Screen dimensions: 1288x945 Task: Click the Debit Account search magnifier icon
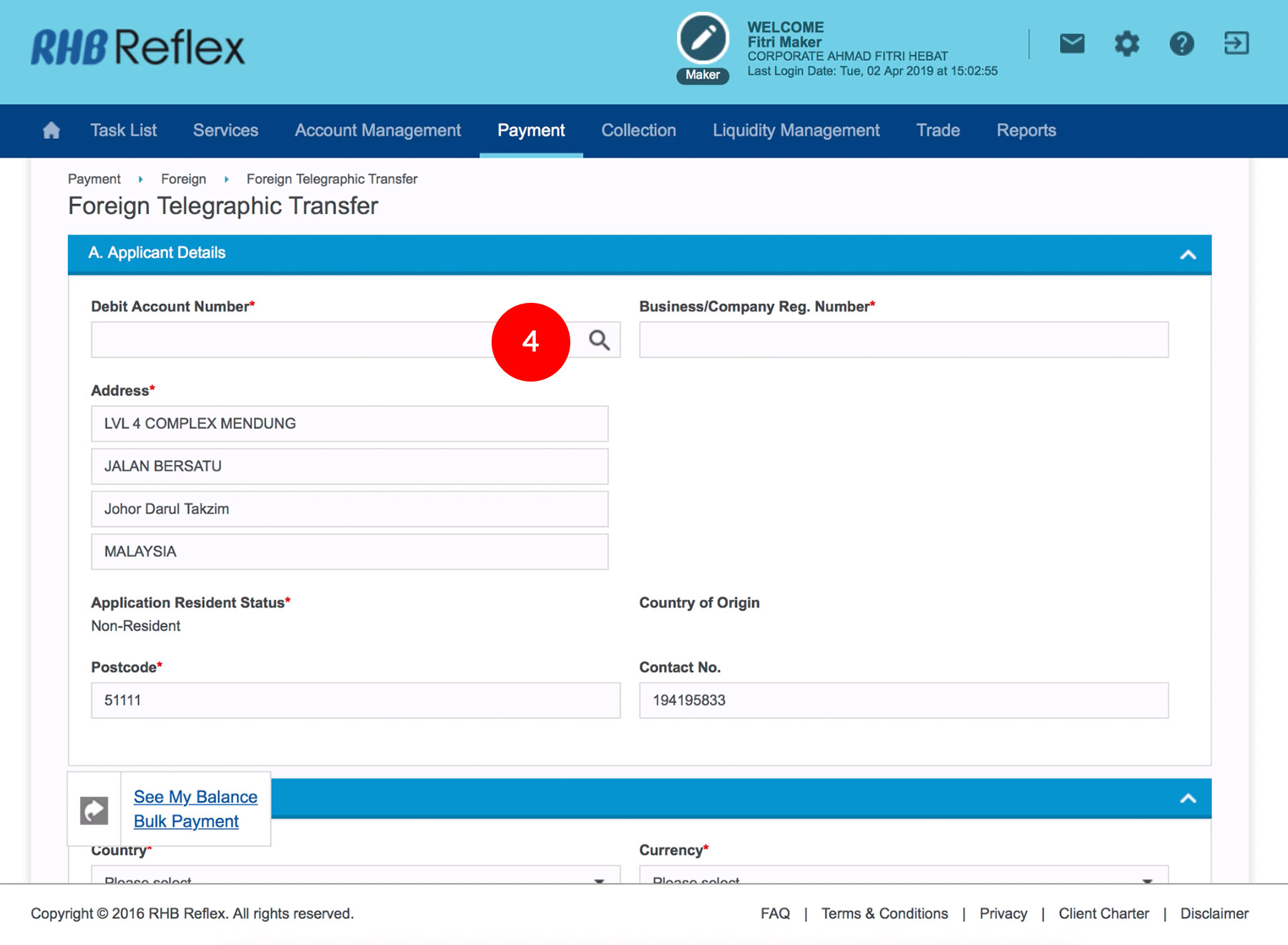click(600, 340)
